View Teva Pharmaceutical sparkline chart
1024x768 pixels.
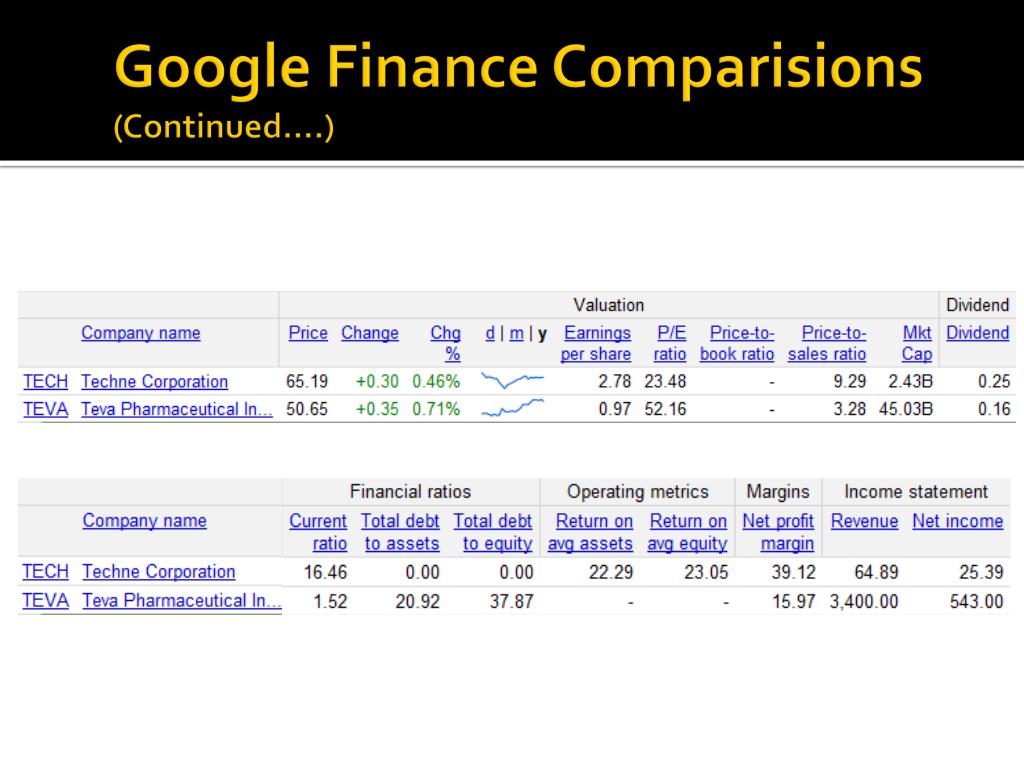pyautogui.click(x=512, y=408)
